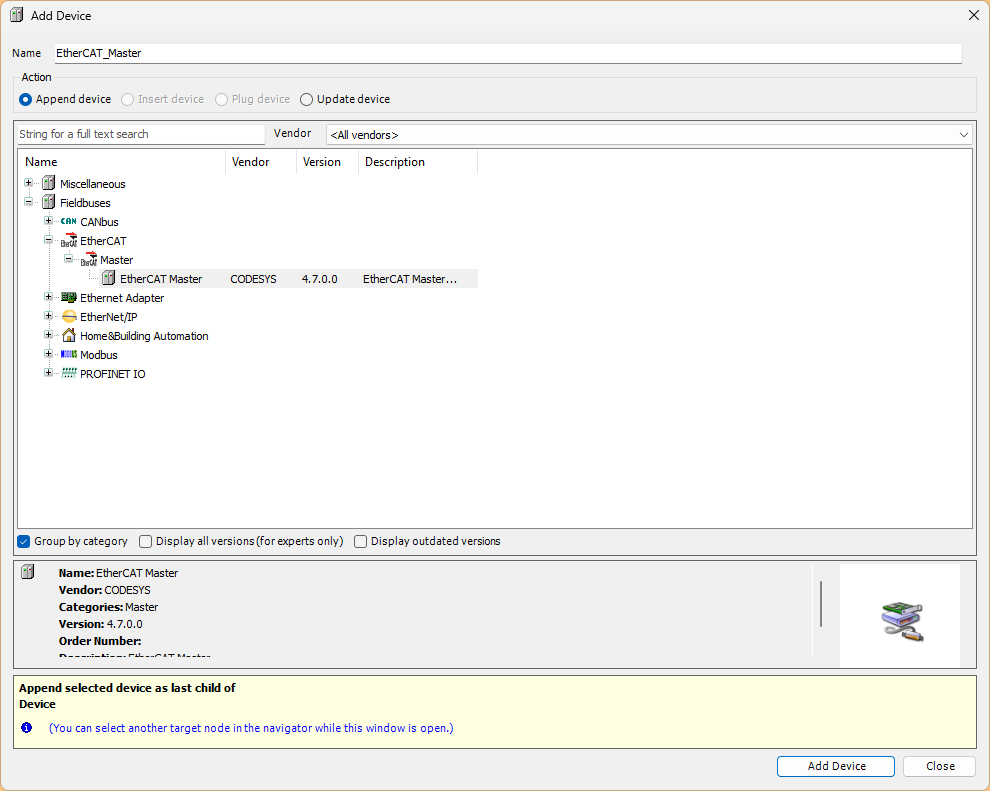Click the 4.7.0.0 version cell

click(x=319, y=279)
